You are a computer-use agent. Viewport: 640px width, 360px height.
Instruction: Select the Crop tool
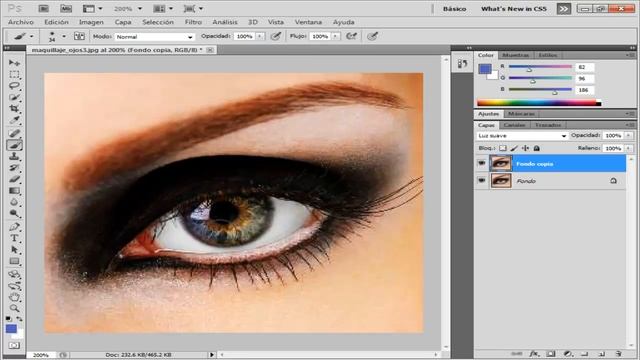pyautogui.click(x=14, y=109)
